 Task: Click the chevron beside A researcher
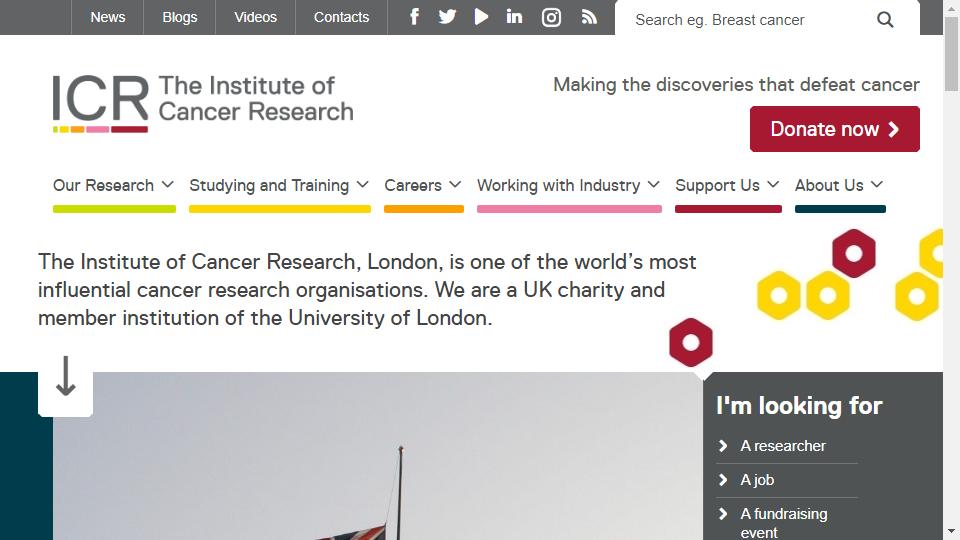coord(723,446)
